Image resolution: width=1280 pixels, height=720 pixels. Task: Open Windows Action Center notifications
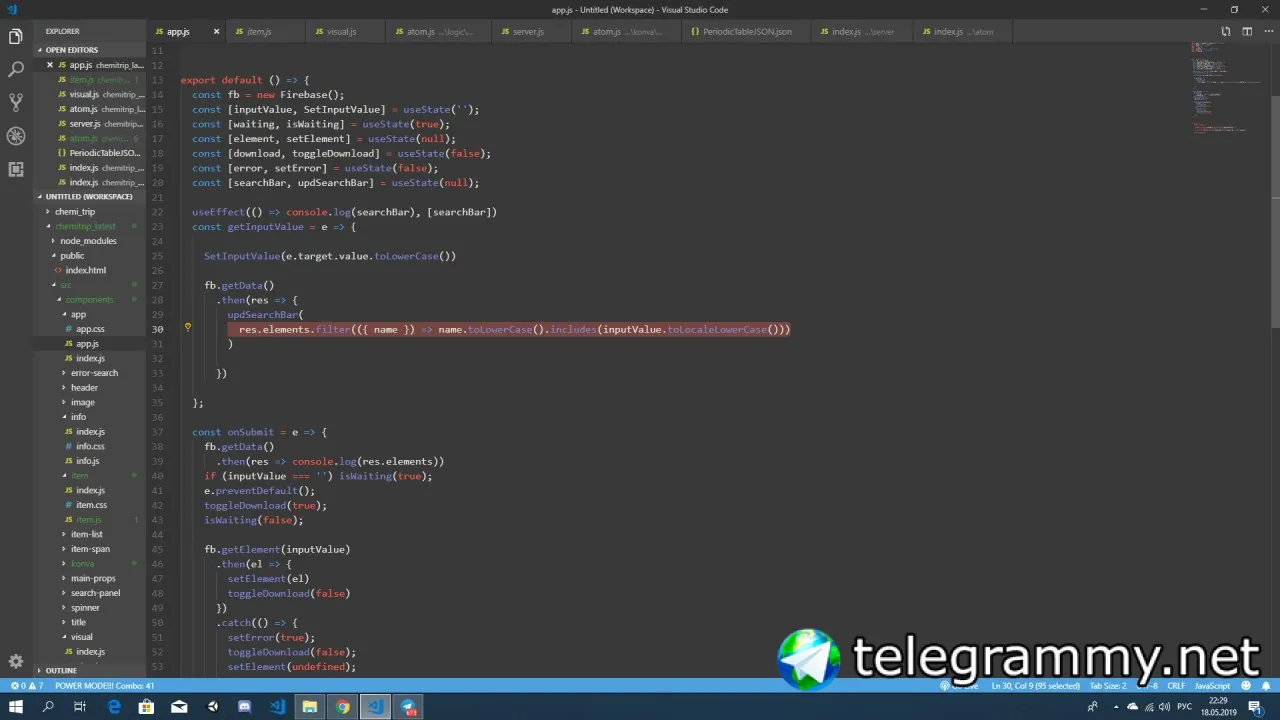point(1254,707)
